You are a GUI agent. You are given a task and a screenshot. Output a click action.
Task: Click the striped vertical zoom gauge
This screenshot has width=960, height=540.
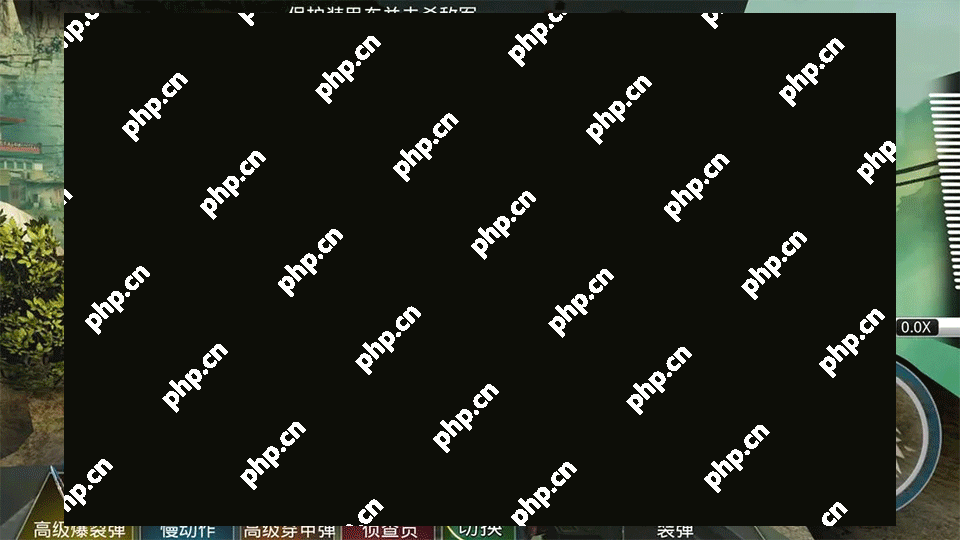tap(944, 191)
